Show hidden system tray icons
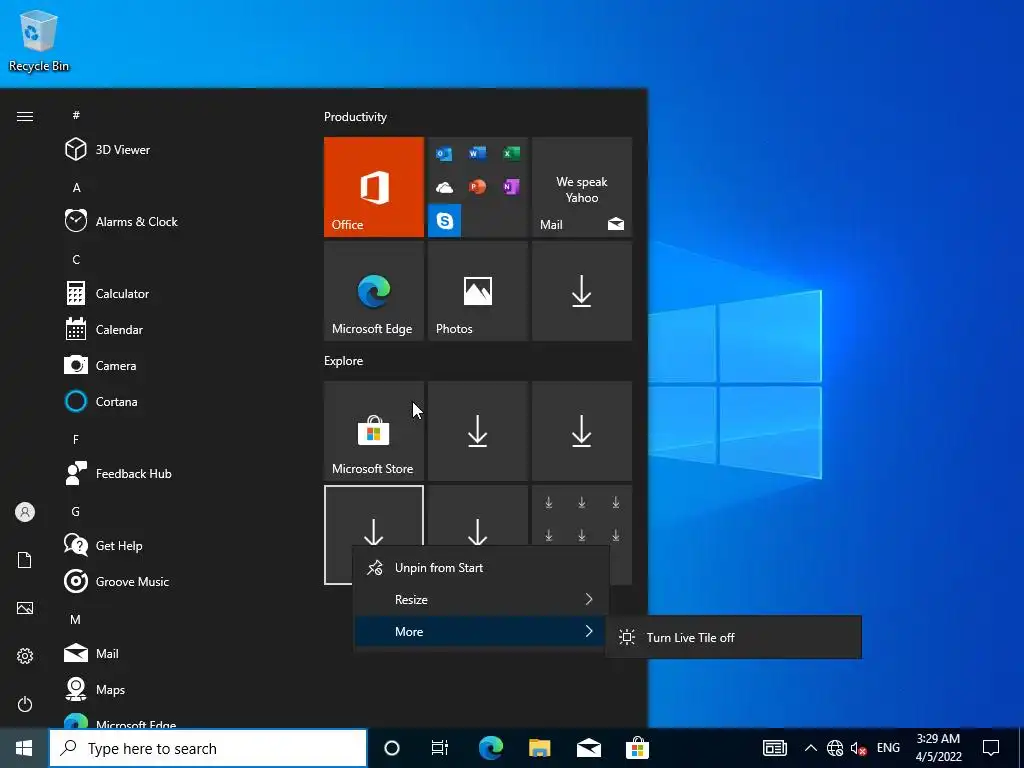1024x768 pixels. point(810,748)
